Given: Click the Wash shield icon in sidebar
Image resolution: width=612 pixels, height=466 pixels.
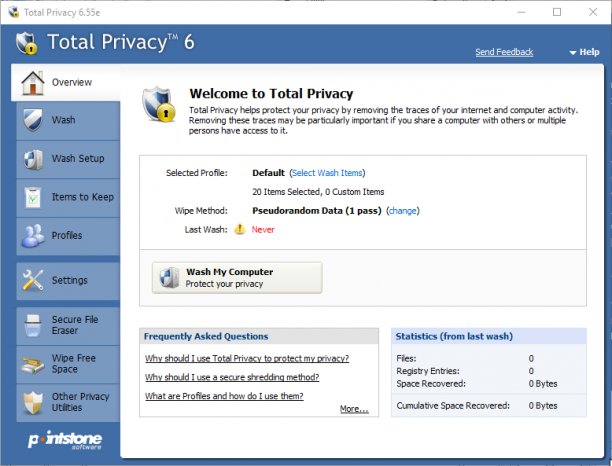Looking at the screenshot, I should 32,120.
